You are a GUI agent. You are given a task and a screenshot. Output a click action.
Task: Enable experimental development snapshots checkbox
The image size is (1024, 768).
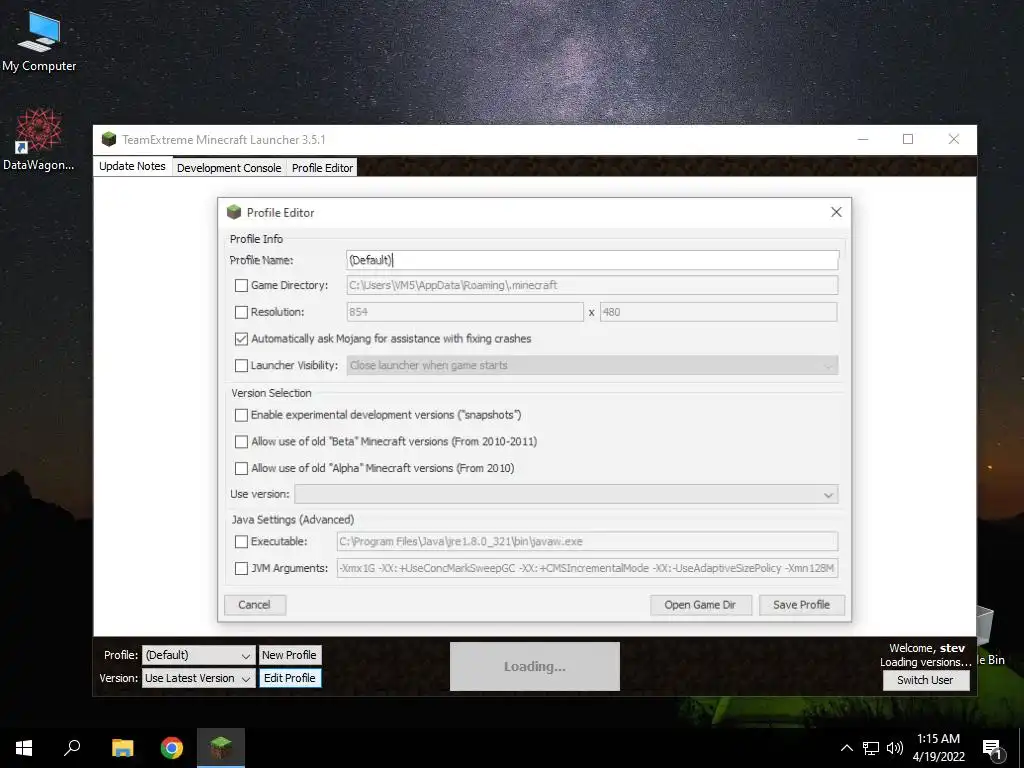pos(241,415)
